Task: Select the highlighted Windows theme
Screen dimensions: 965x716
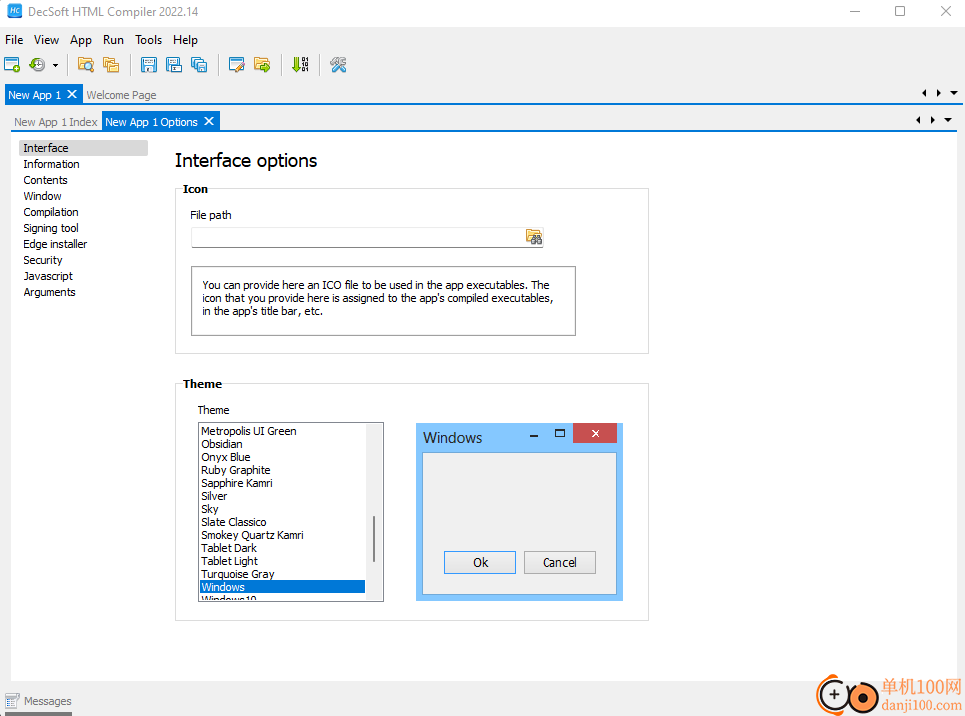Action: [282, 587]
